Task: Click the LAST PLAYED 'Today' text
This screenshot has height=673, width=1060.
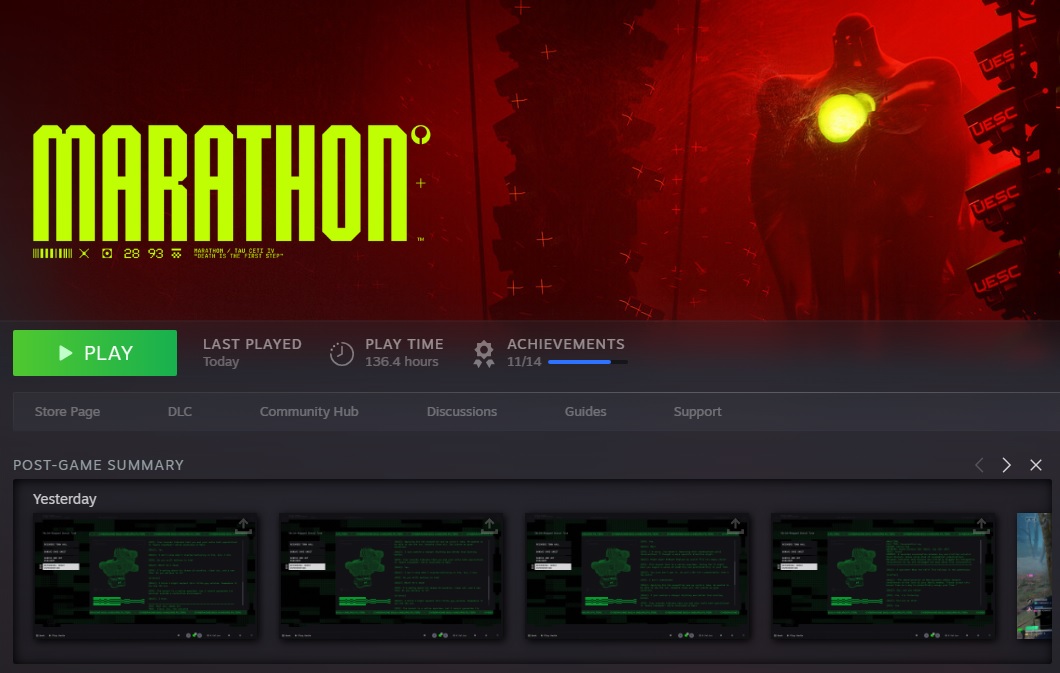Action: [221, 362]
